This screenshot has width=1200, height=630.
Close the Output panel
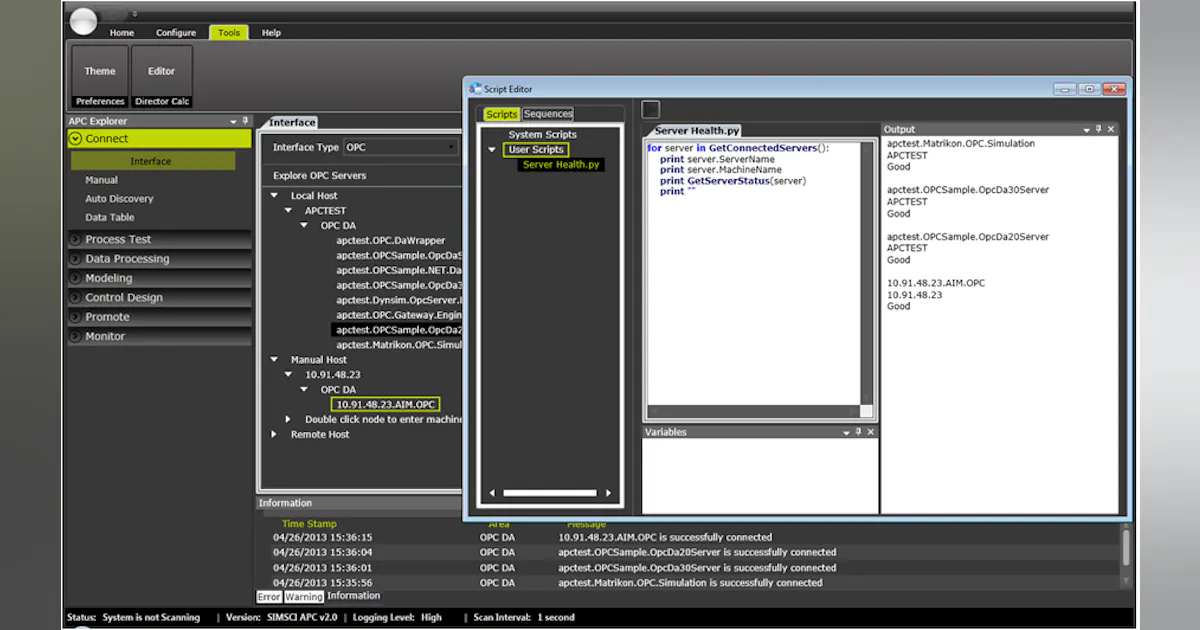click(x=1111, y=129)
